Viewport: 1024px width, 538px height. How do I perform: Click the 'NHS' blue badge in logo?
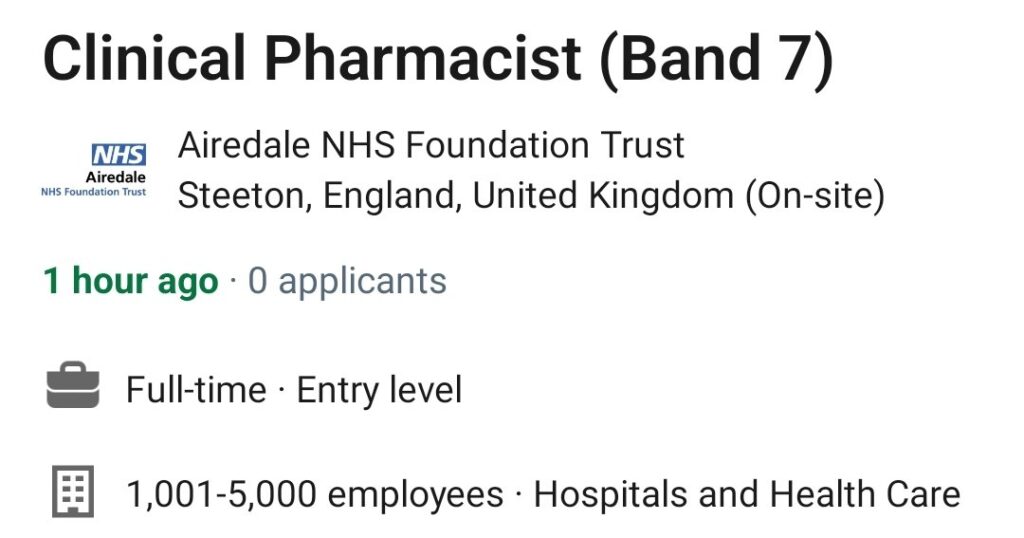tap(119, 155)
